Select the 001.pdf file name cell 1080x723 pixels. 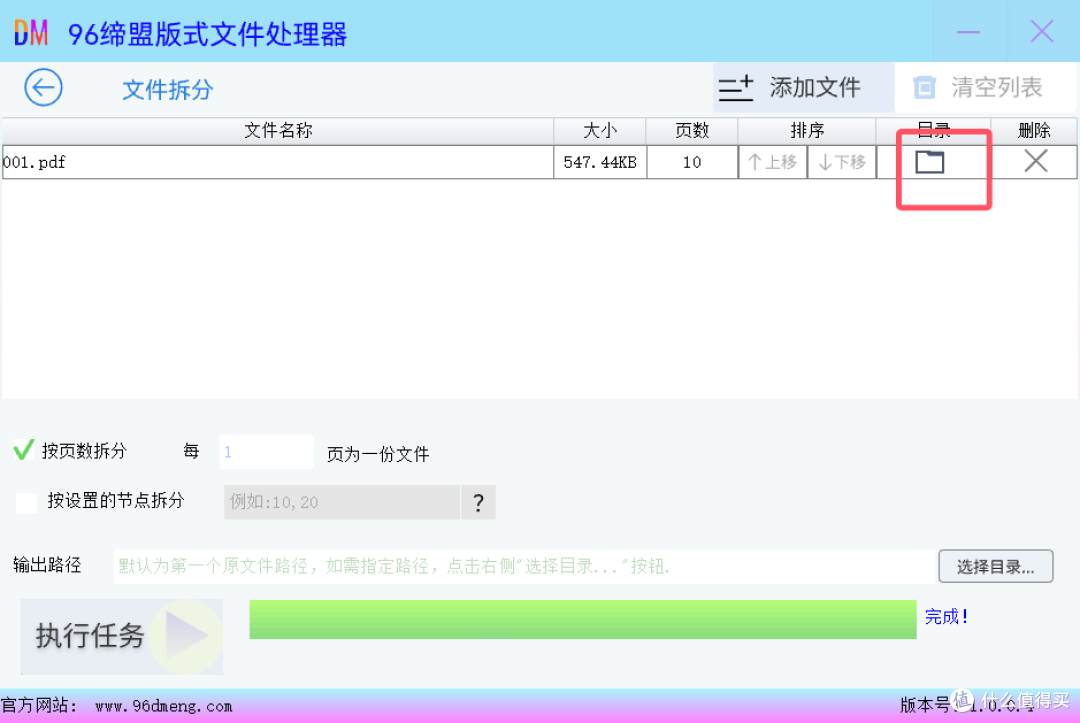(278, 163)
